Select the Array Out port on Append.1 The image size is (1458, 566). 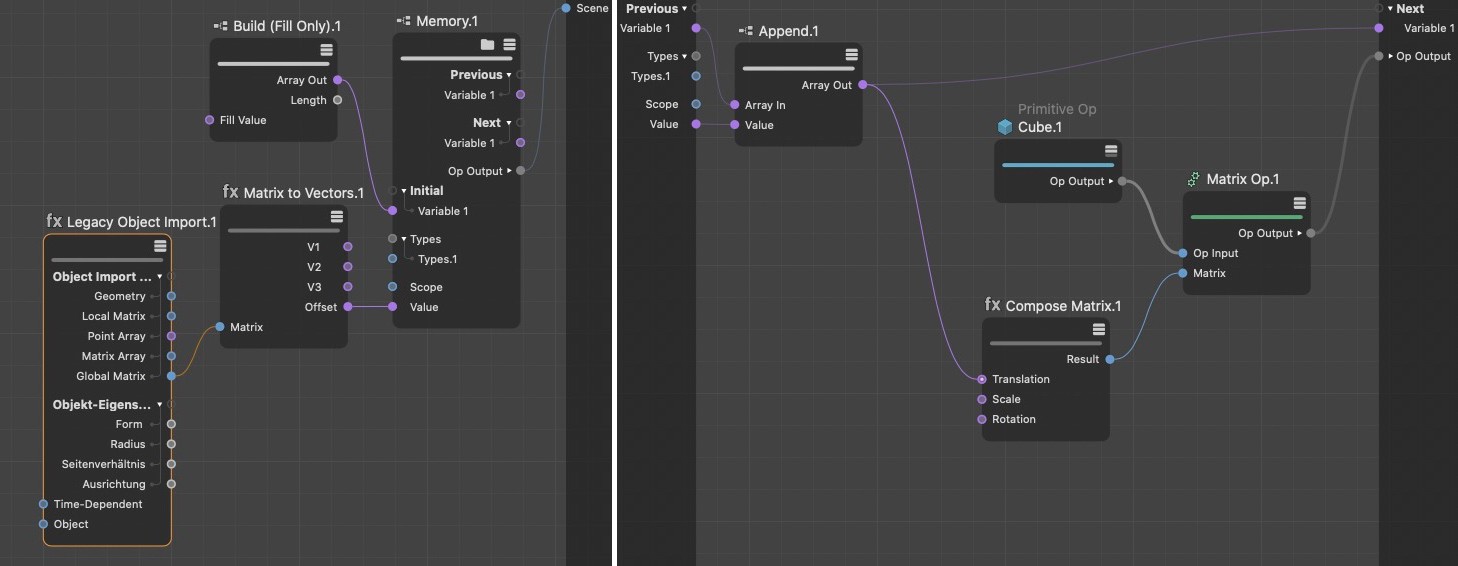863,85
